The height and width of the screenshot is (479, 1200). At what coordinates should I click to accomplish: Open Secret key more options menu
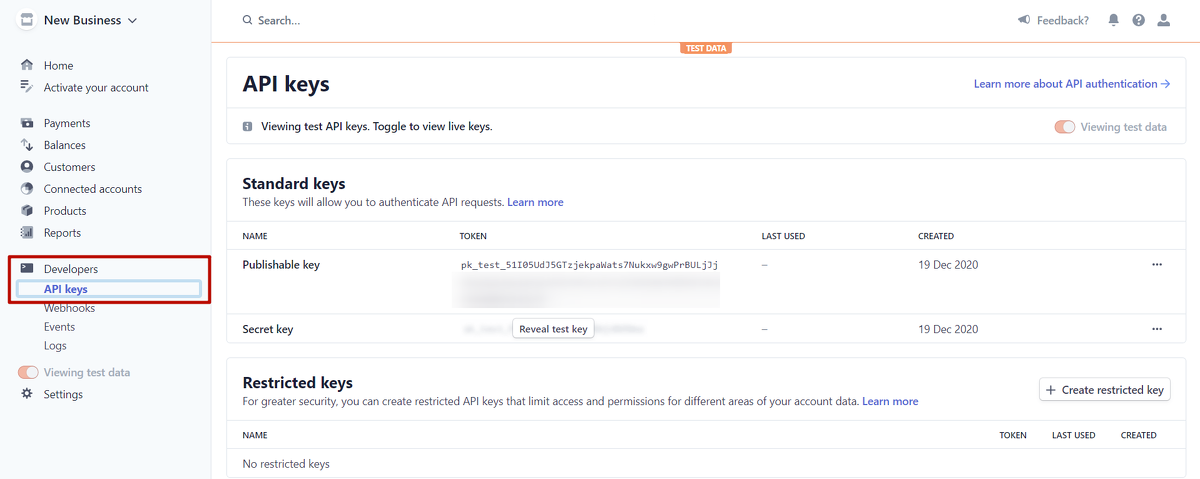click(1157, 329)
